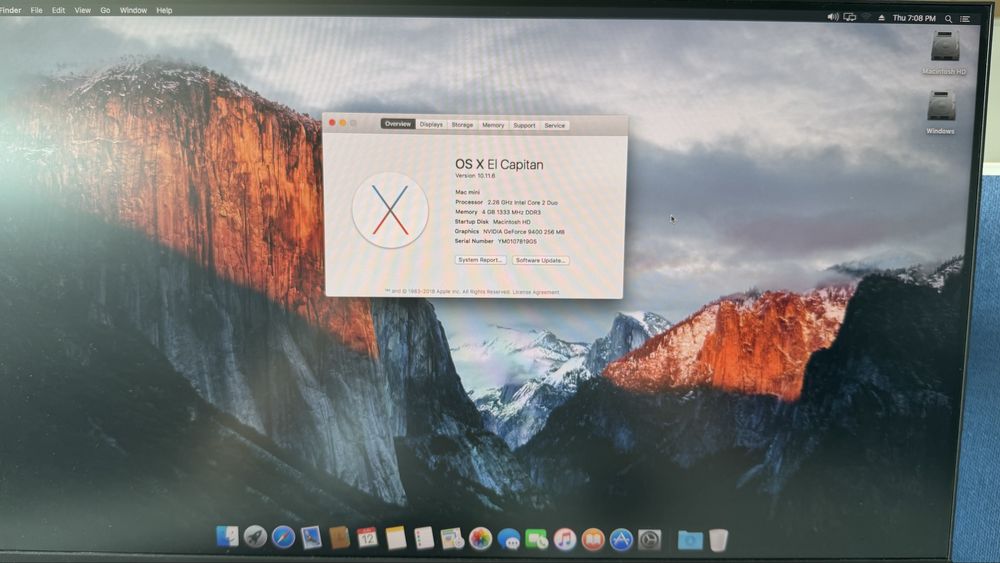
Task: Open FaceTime green icon in Dock
Action: 536,539
